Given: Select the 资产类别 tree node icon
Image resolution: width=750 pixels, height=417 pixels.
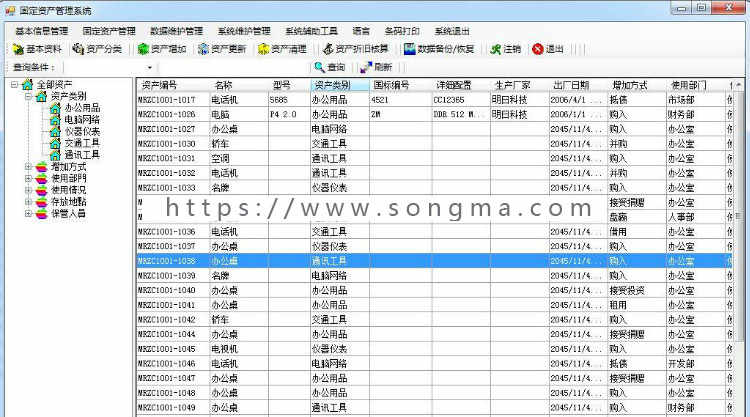Looking at the screenshot, I should coord(41,96).
